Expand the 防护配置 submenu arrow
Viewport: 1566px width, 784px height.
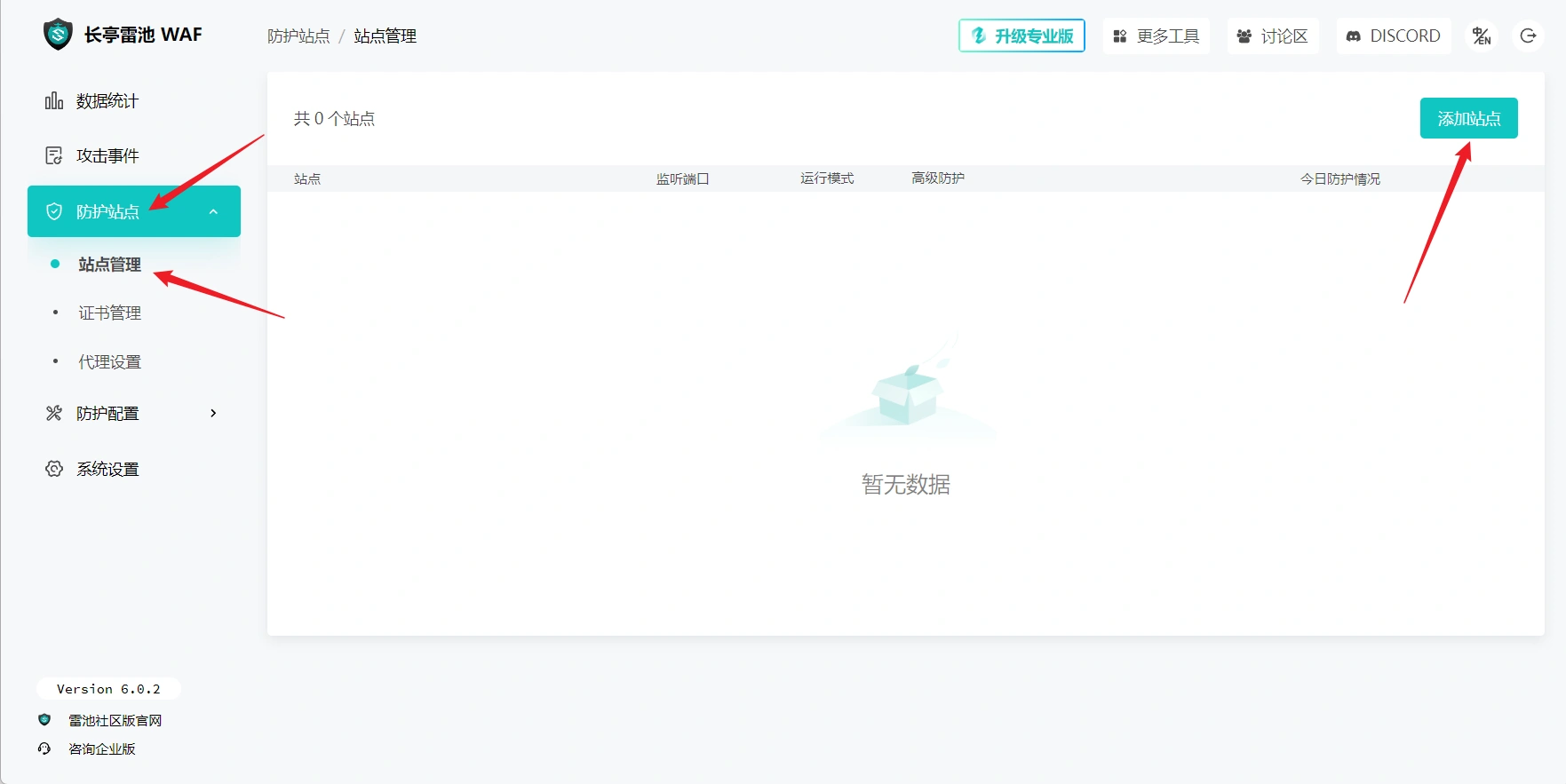click(213, 413)
